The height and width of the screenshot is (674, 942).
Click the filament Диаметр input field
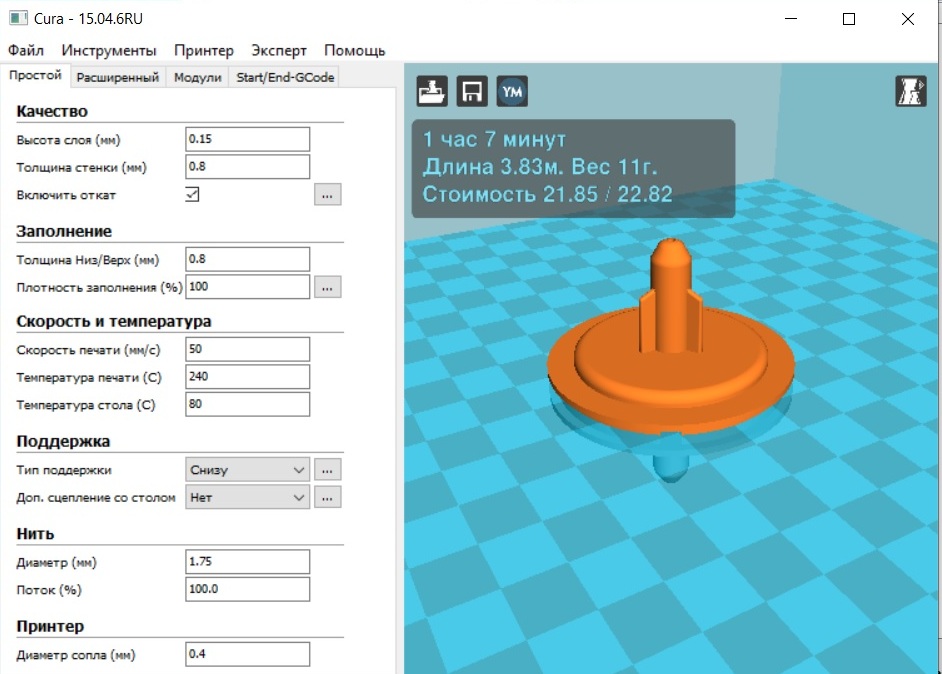pyautogui.click(x=248, y=562)
